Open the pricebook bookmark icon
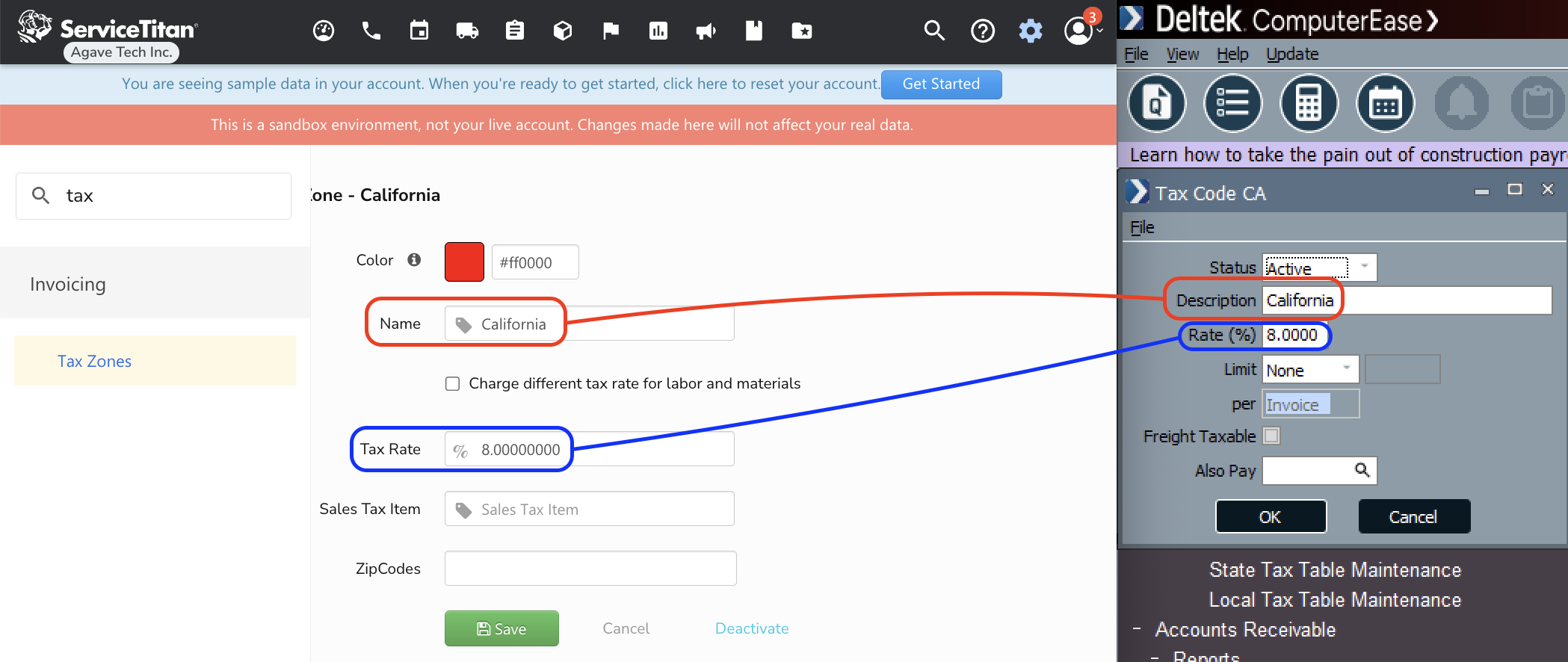The height and width of the screenshot is (662, 1568). click(754, 31)
